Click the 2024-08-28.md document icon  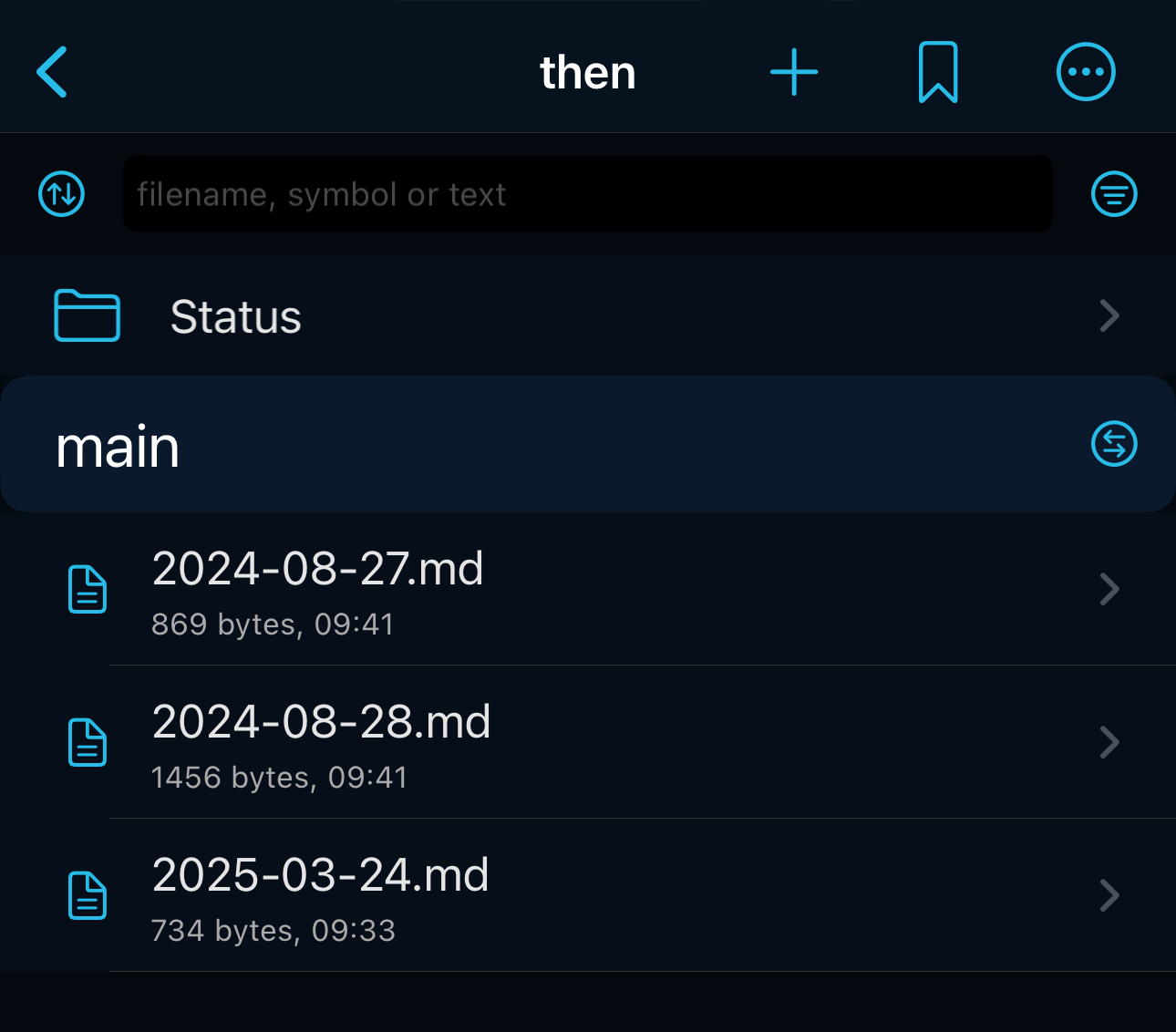88,742
